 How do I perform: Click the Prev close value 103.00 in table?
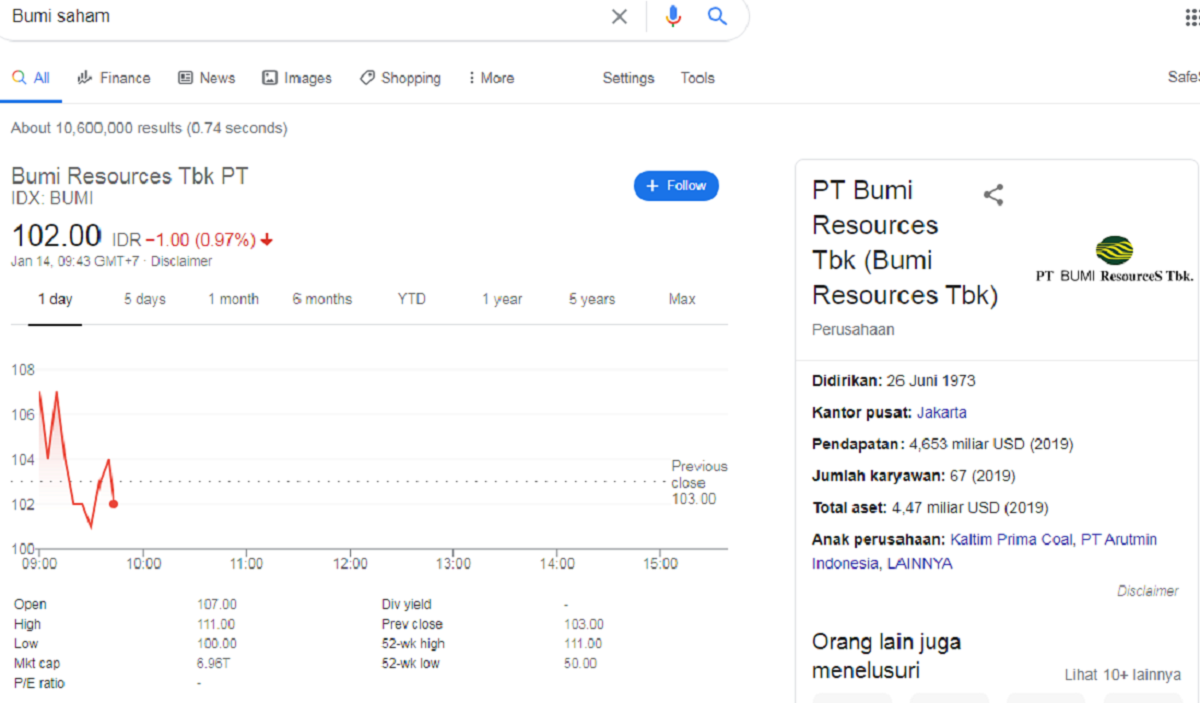(583, 624)
